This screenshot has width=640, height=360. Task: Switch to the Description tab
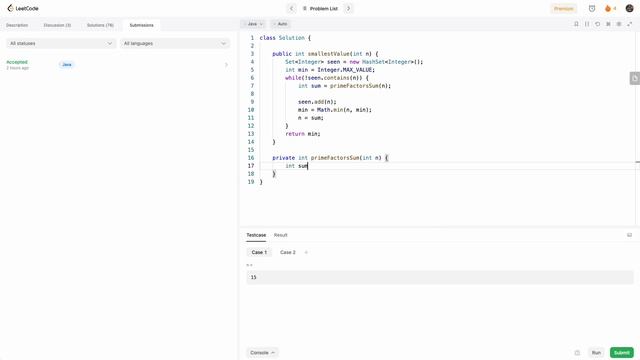click(x=17, y=25)
